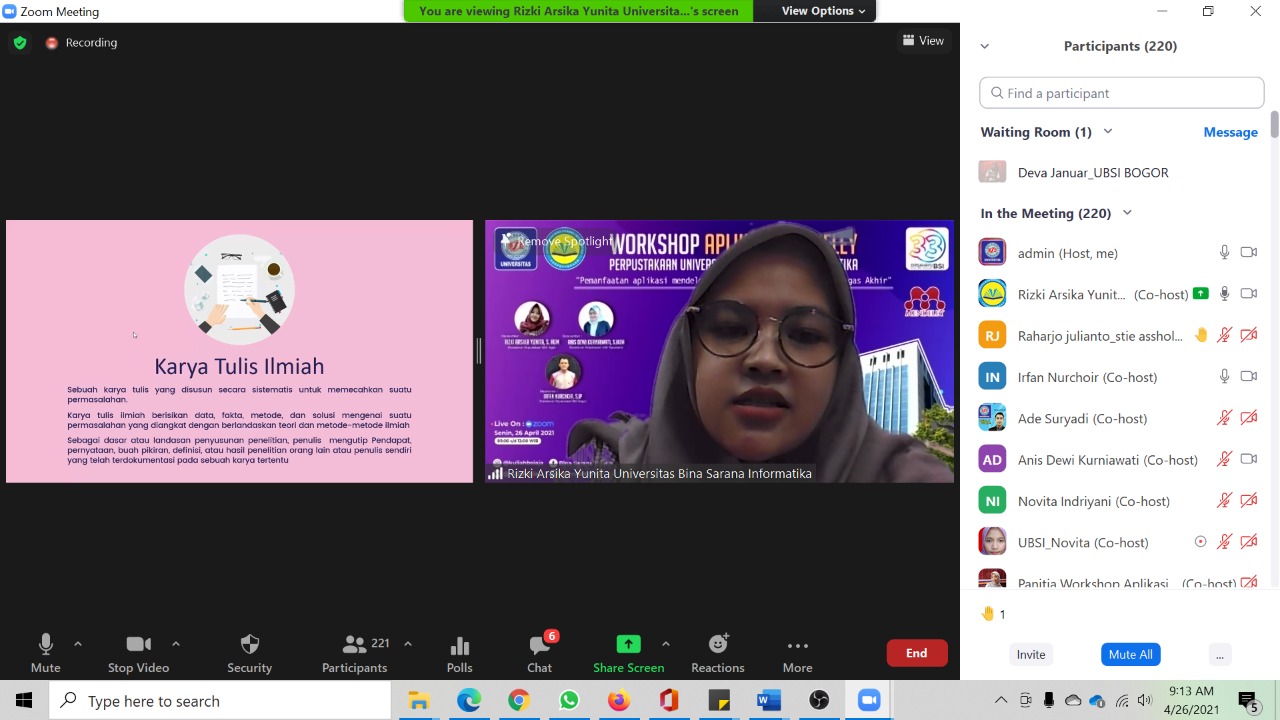Open participants panel ellipsis options button
The image size is (1280, 720).
[x=1219, y=654]
